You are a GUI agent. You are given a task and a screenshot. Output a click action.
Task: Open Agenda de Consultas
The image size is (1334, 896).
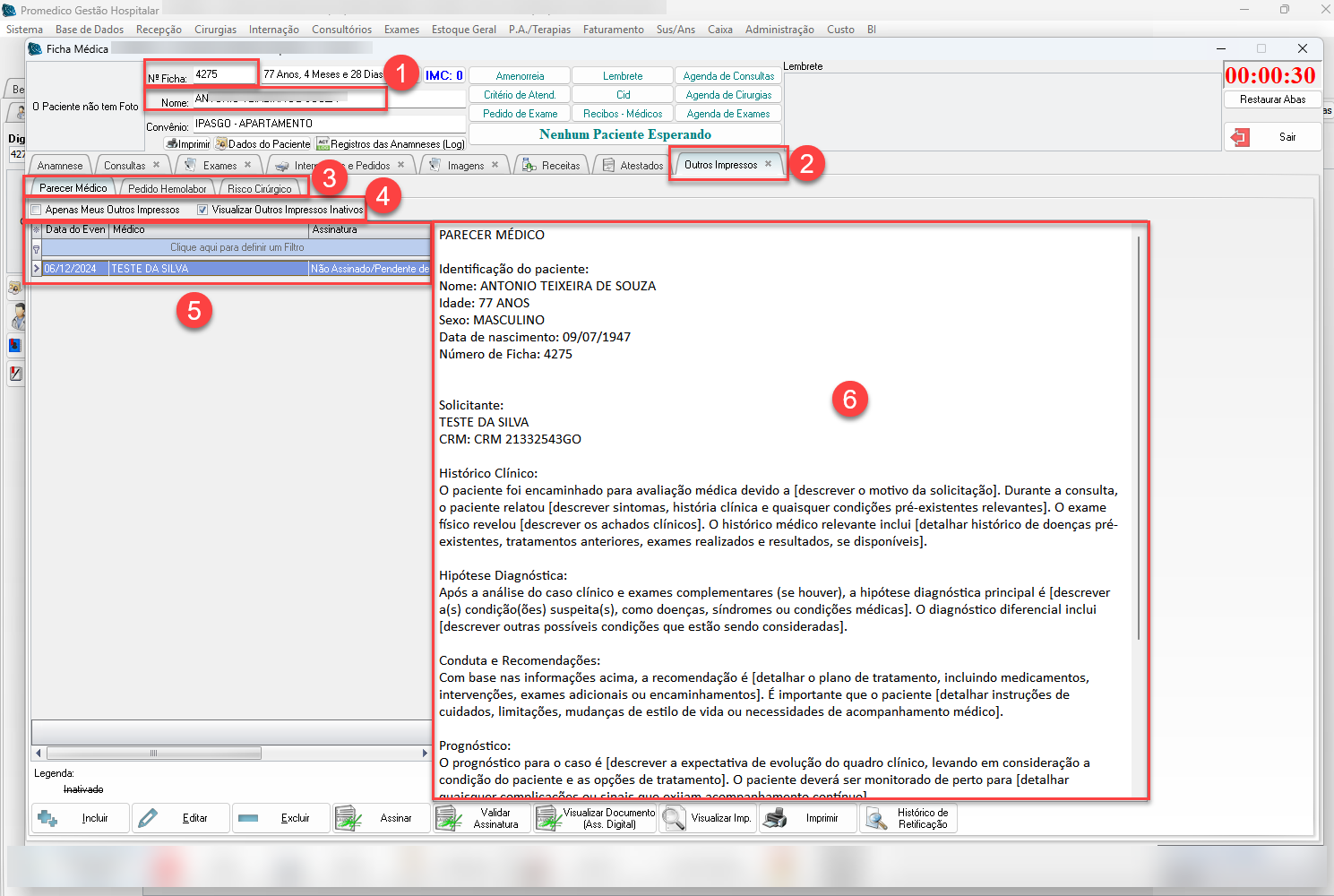728,76
